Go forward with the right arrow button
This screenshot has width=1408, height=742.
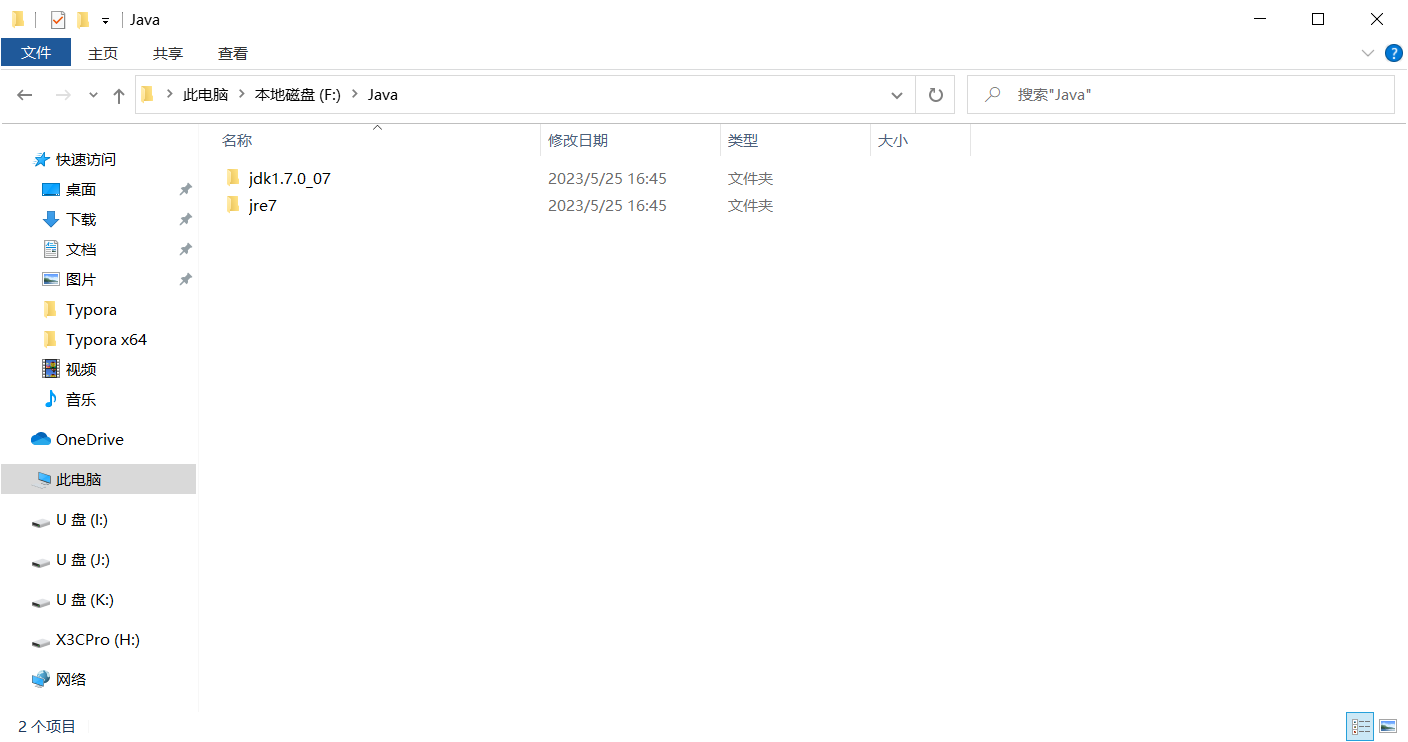[62, 95]
